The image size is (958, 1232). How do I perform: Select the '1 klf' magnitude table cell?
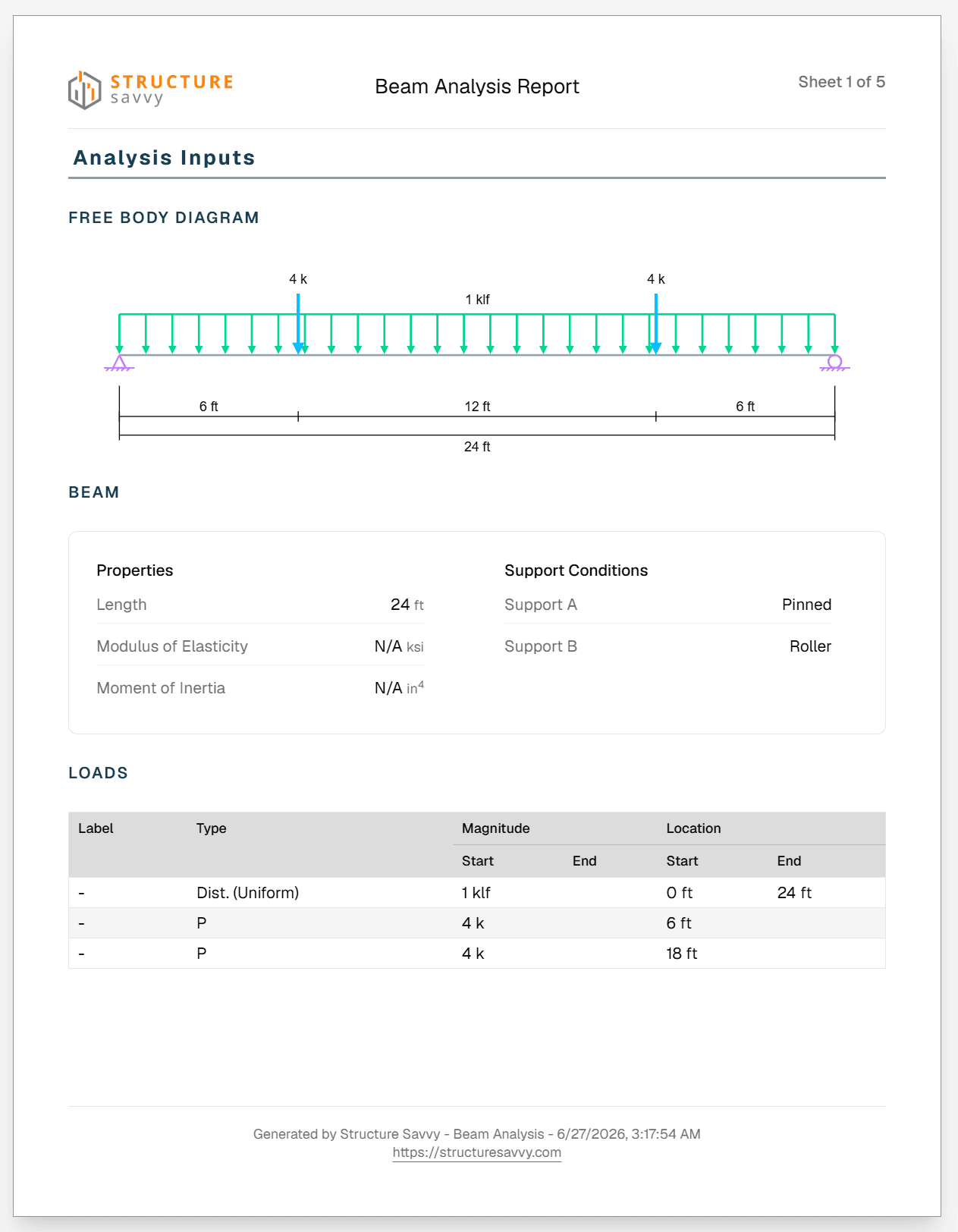pos(476,893)
